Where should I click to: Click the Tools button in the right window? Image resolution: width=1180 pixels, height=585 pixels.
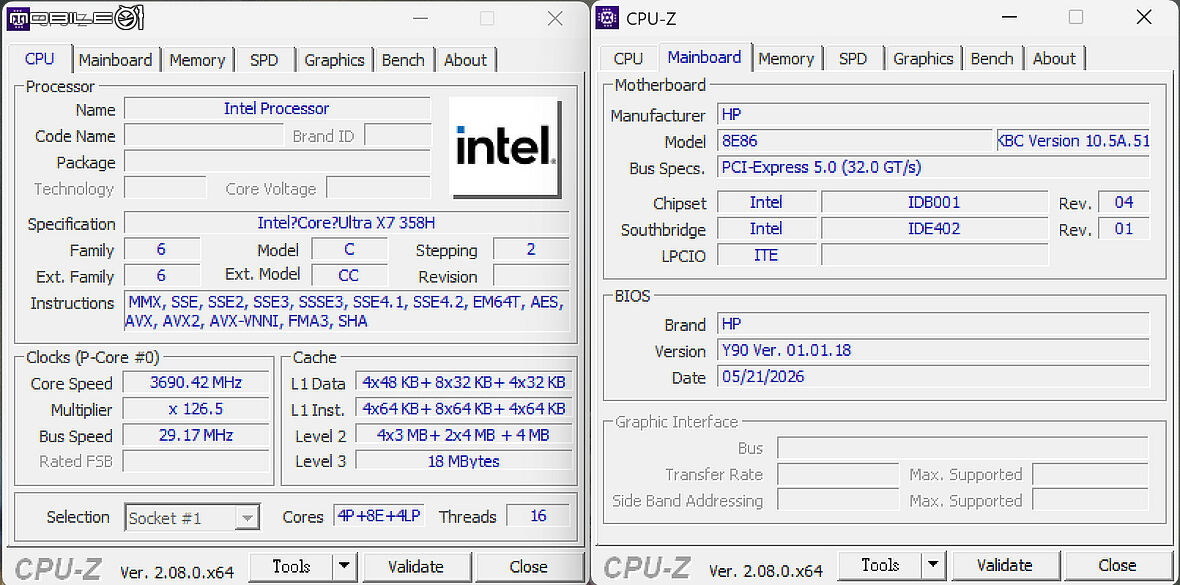click(x=880, y=565)
